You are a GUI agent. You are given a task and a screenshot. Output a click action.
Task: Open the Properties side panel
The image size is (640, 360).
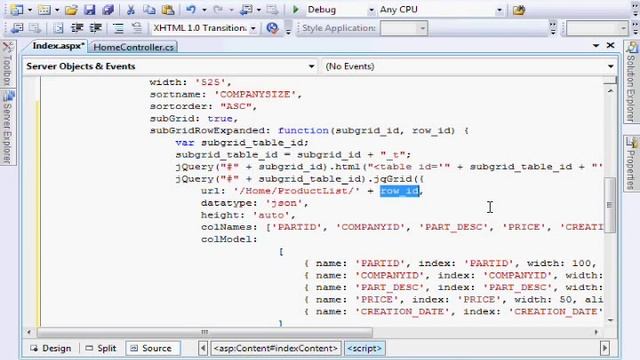tap(631, 163)
